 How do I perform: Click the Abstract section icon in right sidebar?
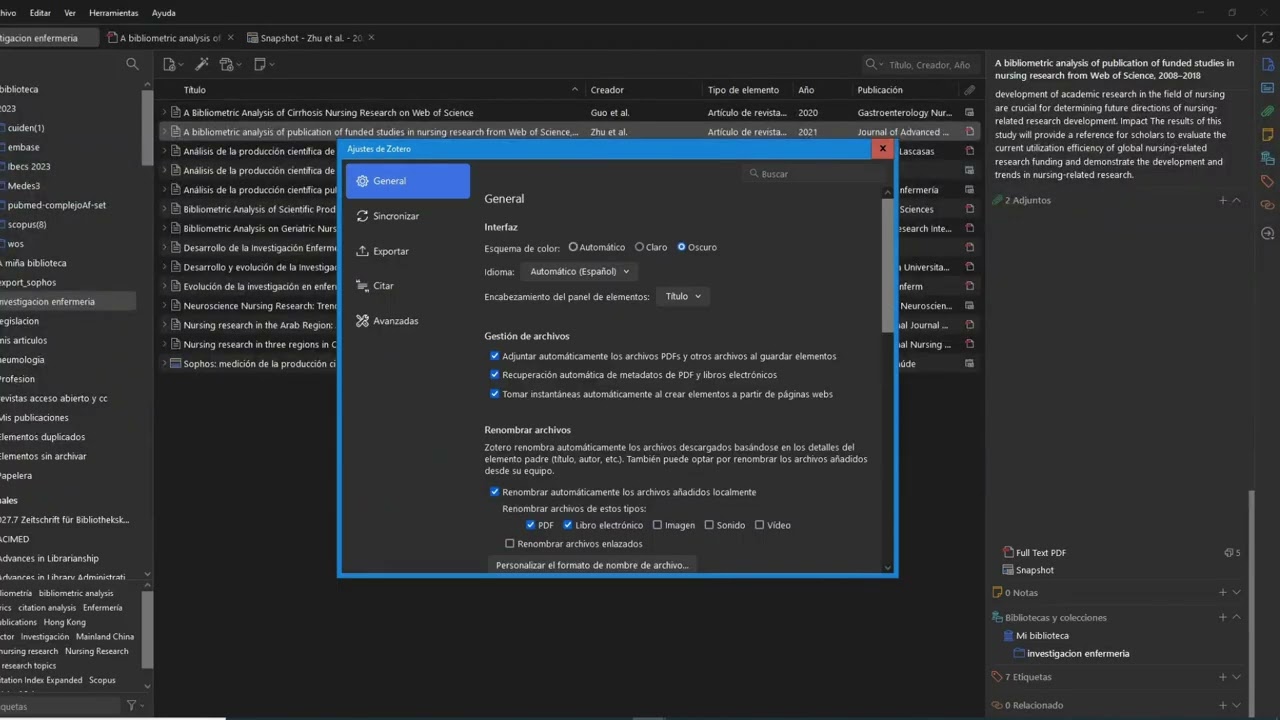[x=1267, y=88]
